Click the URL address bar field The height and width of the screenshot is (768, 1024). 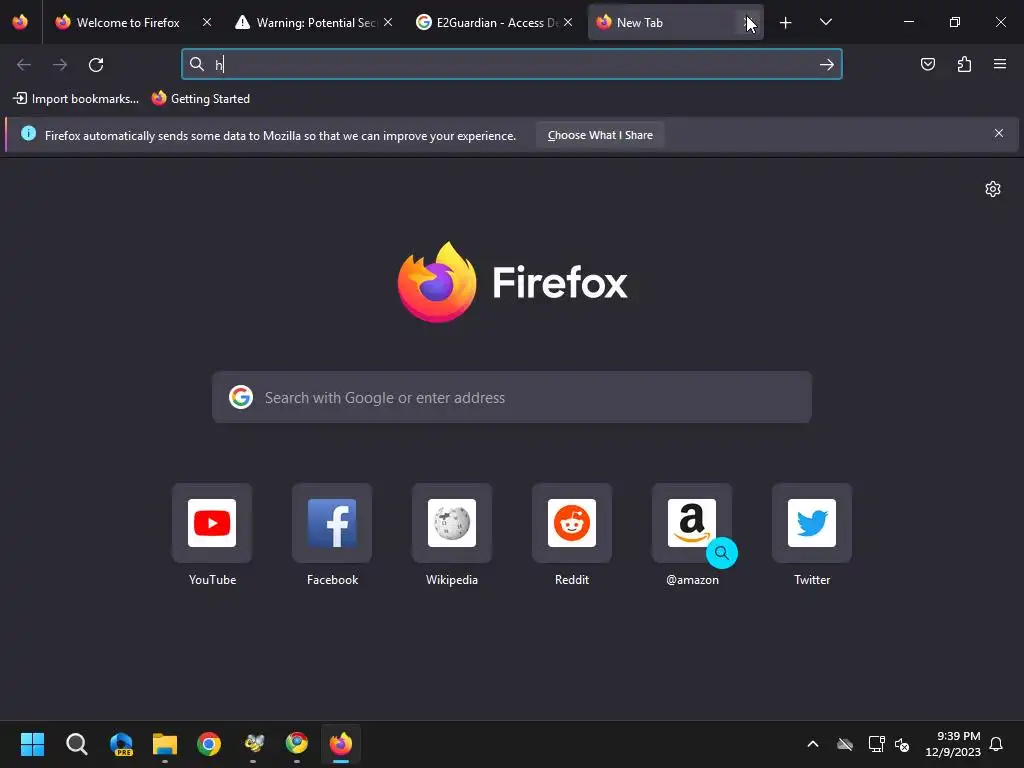click(511, 64)
